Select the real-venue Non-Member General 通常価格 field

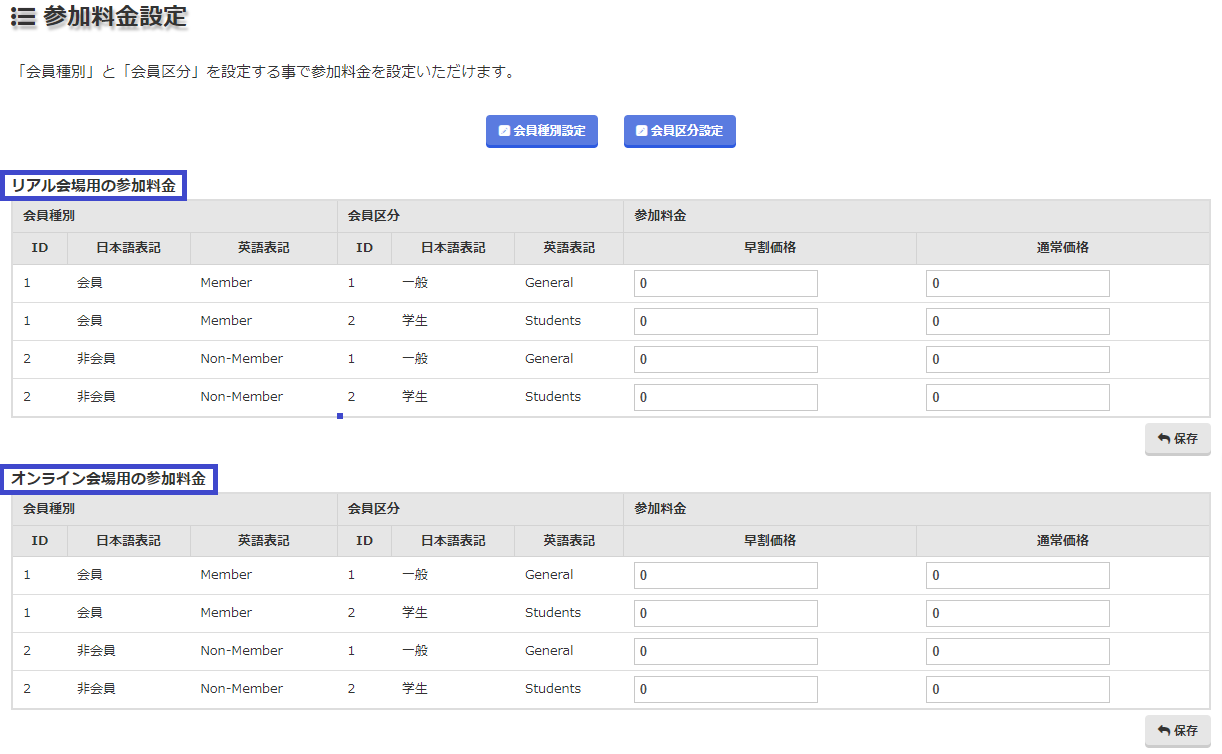click(1017, 360)
